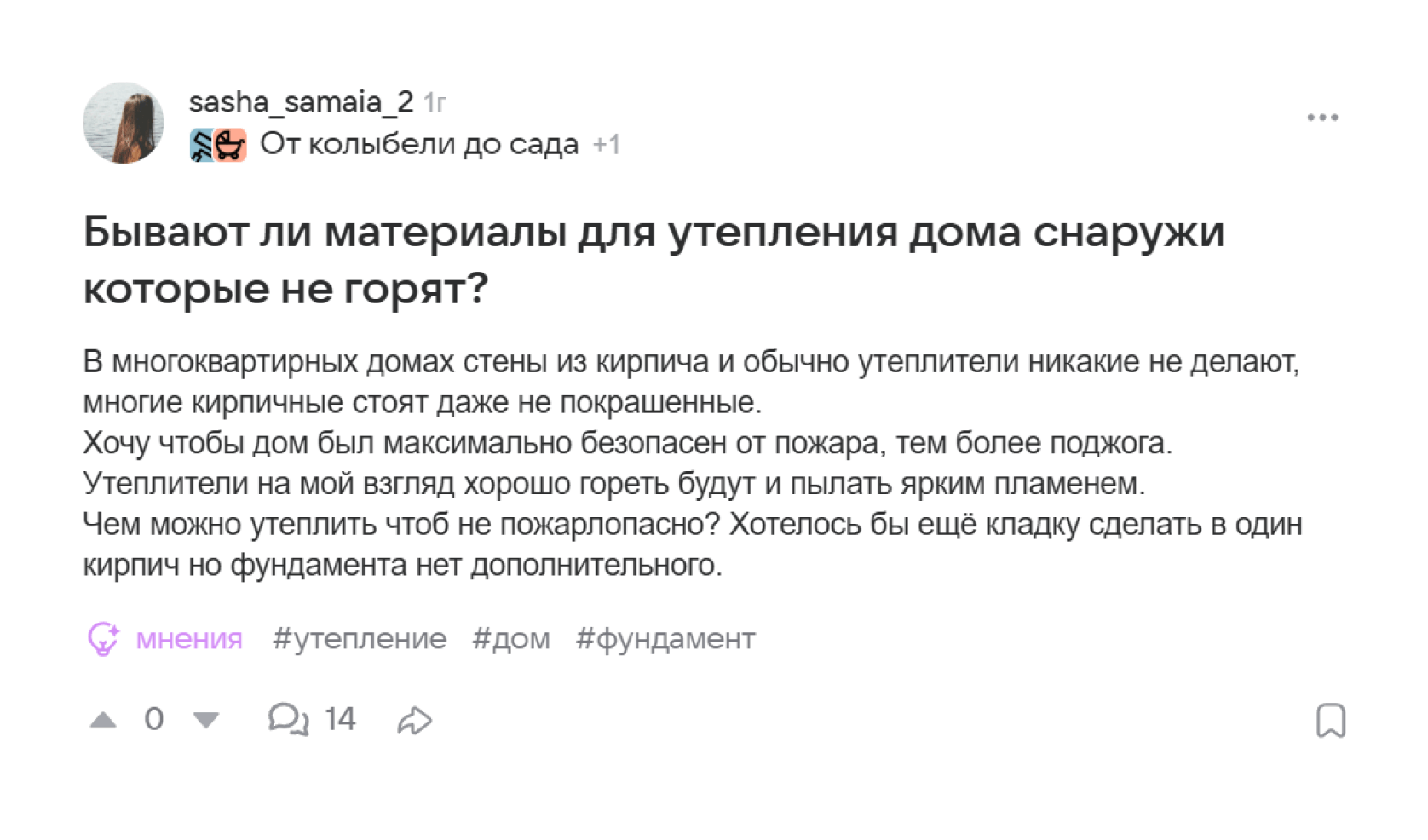Click the 'мнения' lightbulb icon
Image resolution: width=1428 pixels, height=840 pixels.
(103, 640)
